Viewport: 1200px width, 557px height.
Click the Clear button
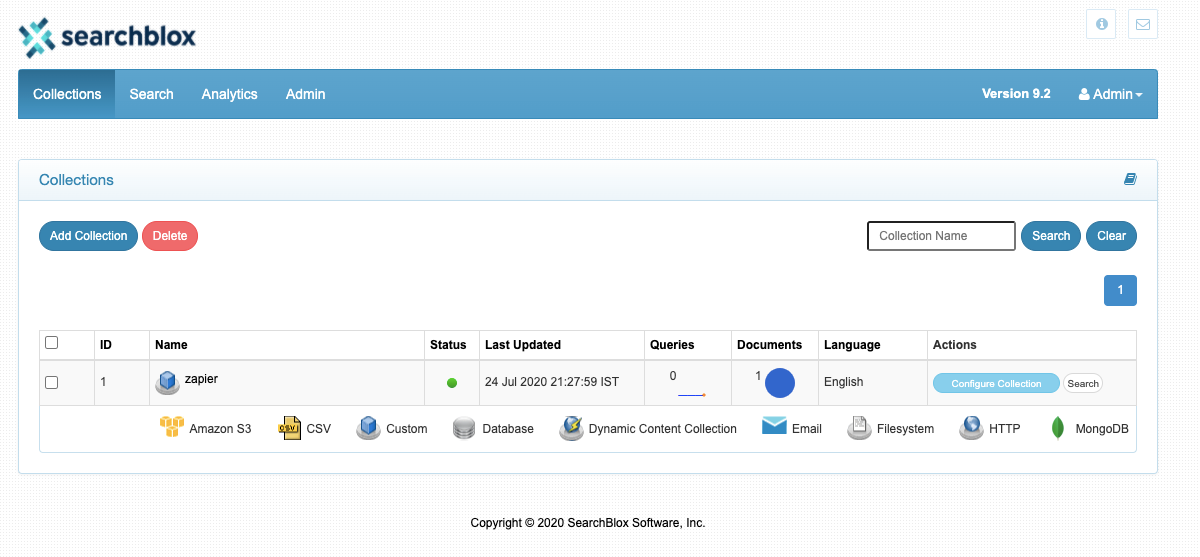click(x=1111, y=236)
